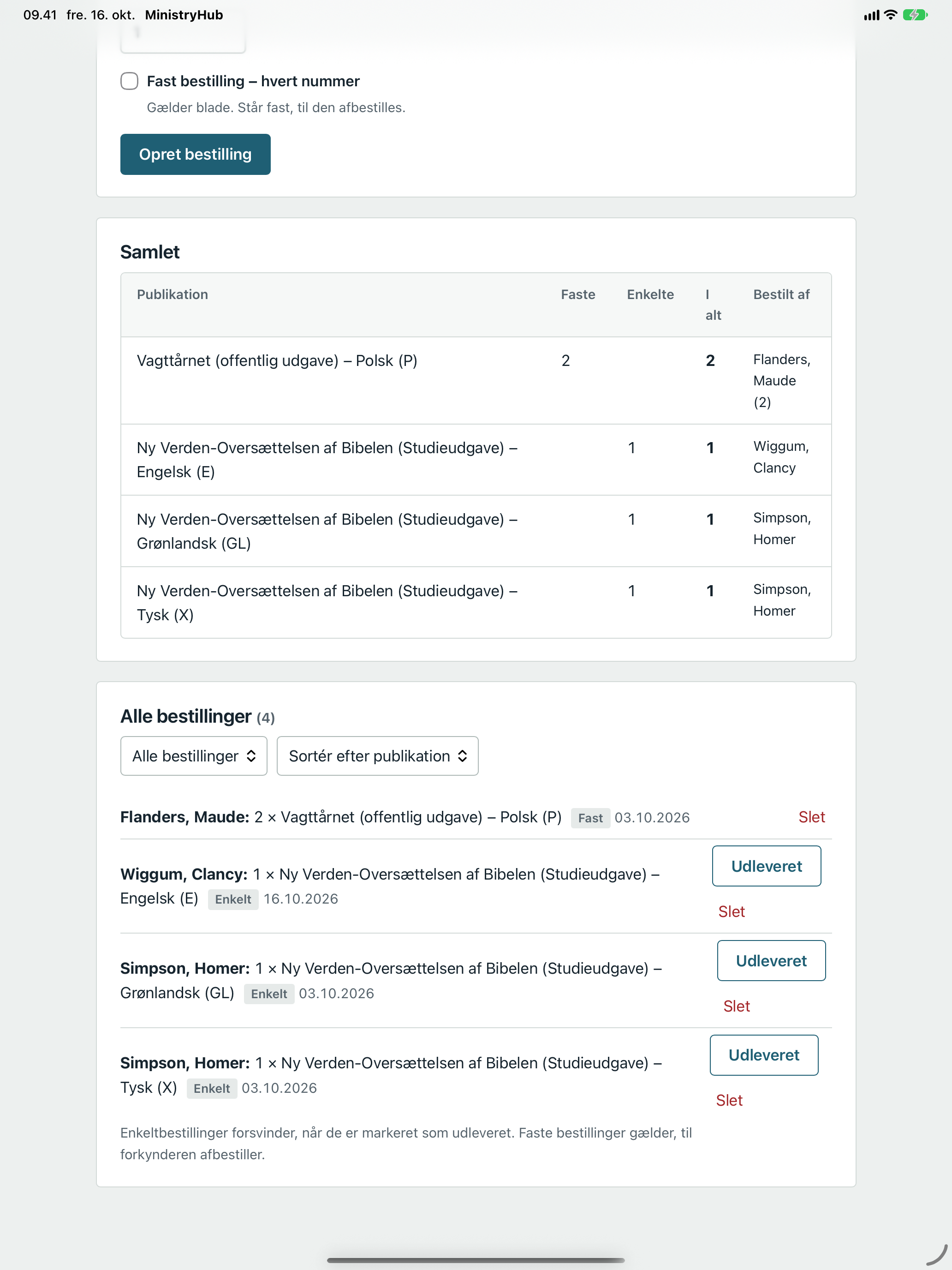This screenshot has width=952, height=1270.
Task: Click the Vagttårnet (offentlig udgave) – Polsk (P) table row
Action: tap(476, 380)
